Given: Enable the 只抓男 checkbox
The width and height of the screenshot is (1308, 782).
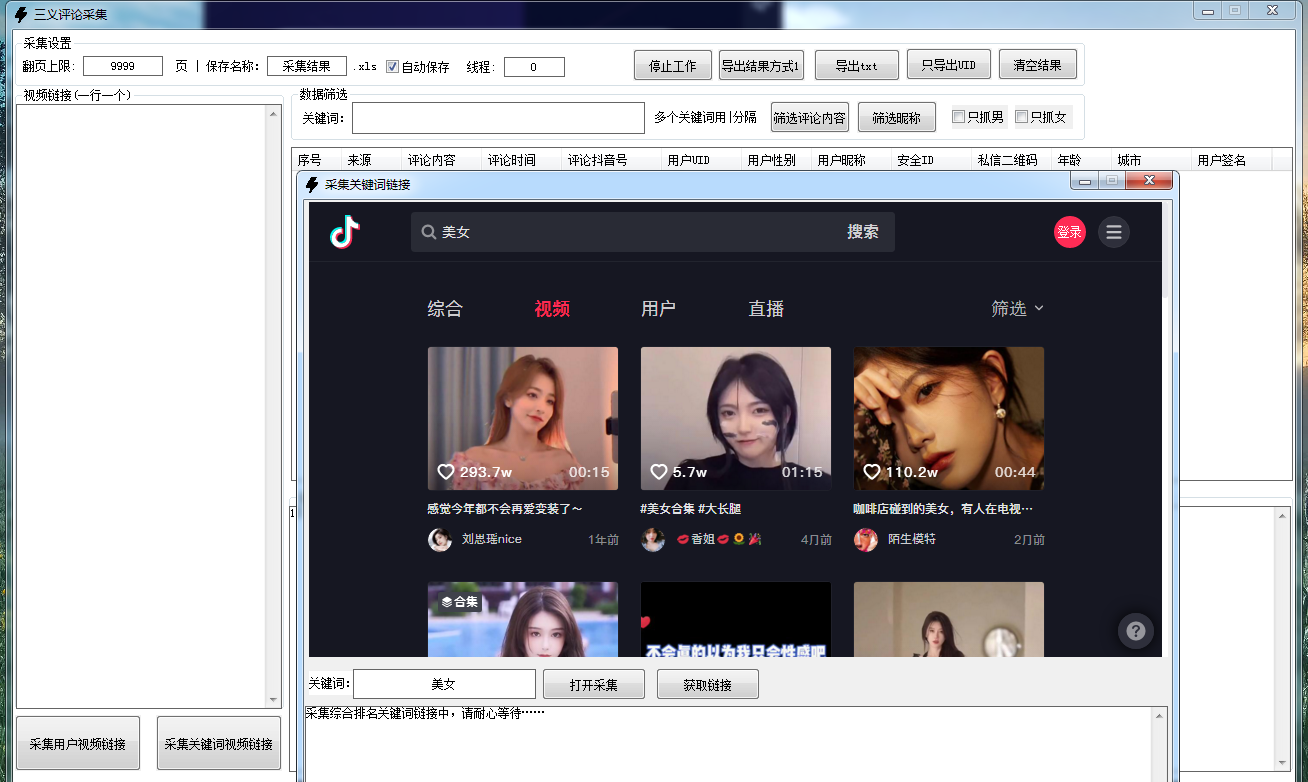Looking at the screenshot, I should pos(957,116).
